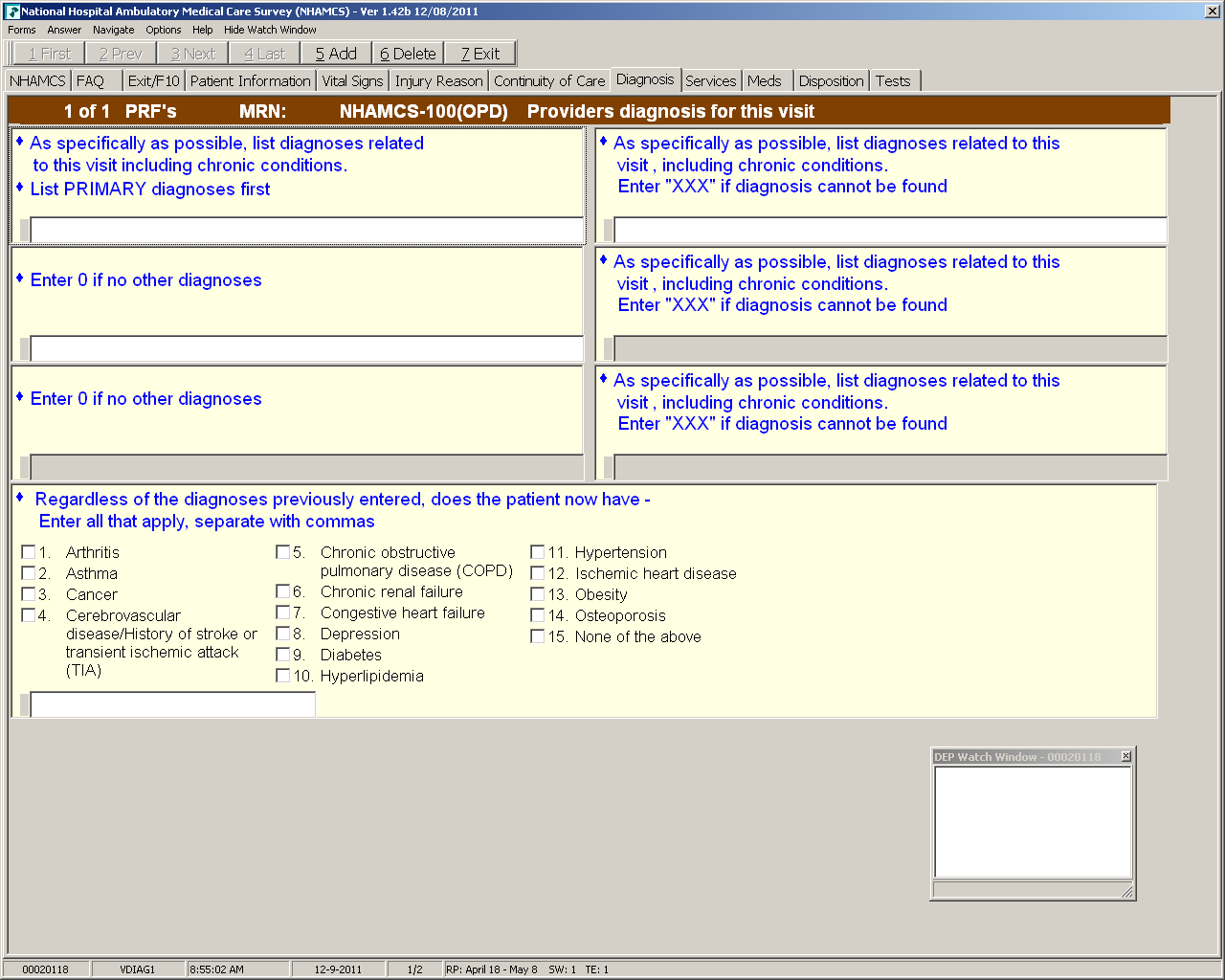Select the Ischemic heart disease checkbox
The width and height of the screenshot is (1225, 980).
538,573
